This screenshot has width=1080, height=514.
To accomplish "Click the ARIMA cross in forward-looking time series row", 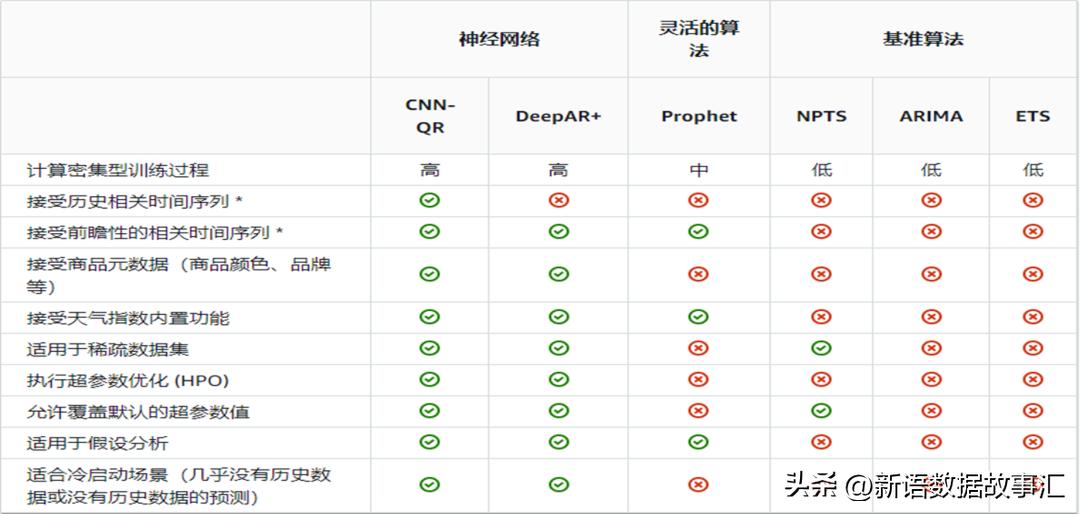I will click(x=931, y=232).
